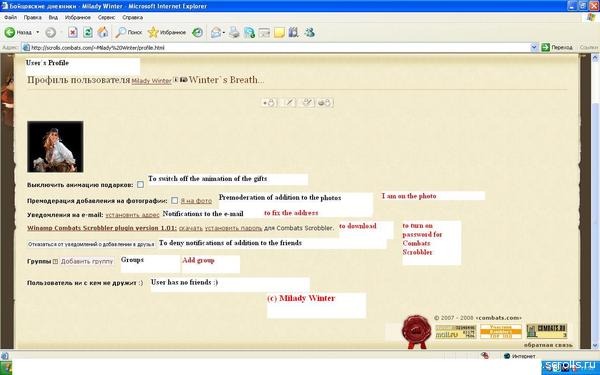Screen dimensions: 600x375
Task: Open the Windows Start button
Action: (x=6, y=368)
